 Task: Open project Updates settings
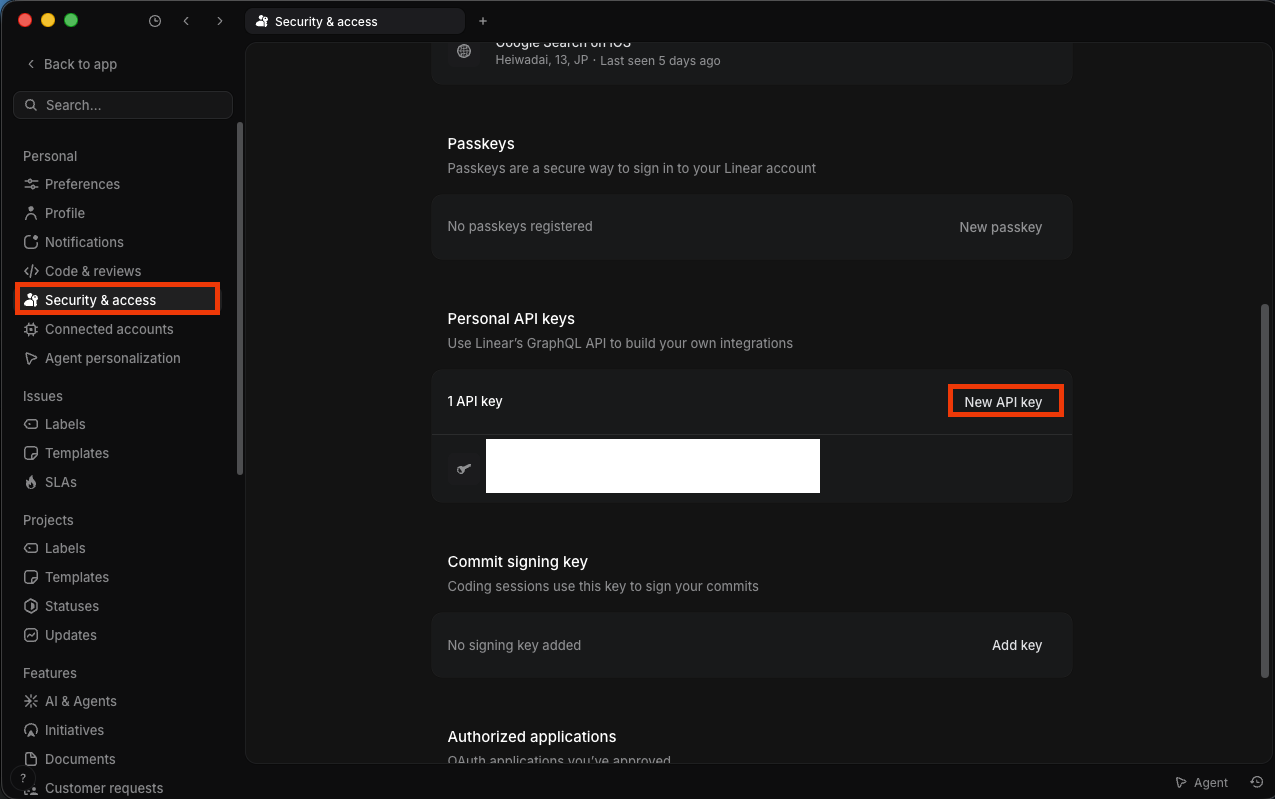point(71,635)
